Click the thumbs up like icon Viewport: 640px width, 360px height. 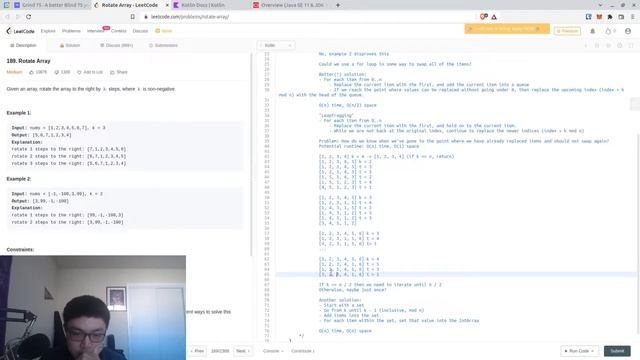(31, 72)
